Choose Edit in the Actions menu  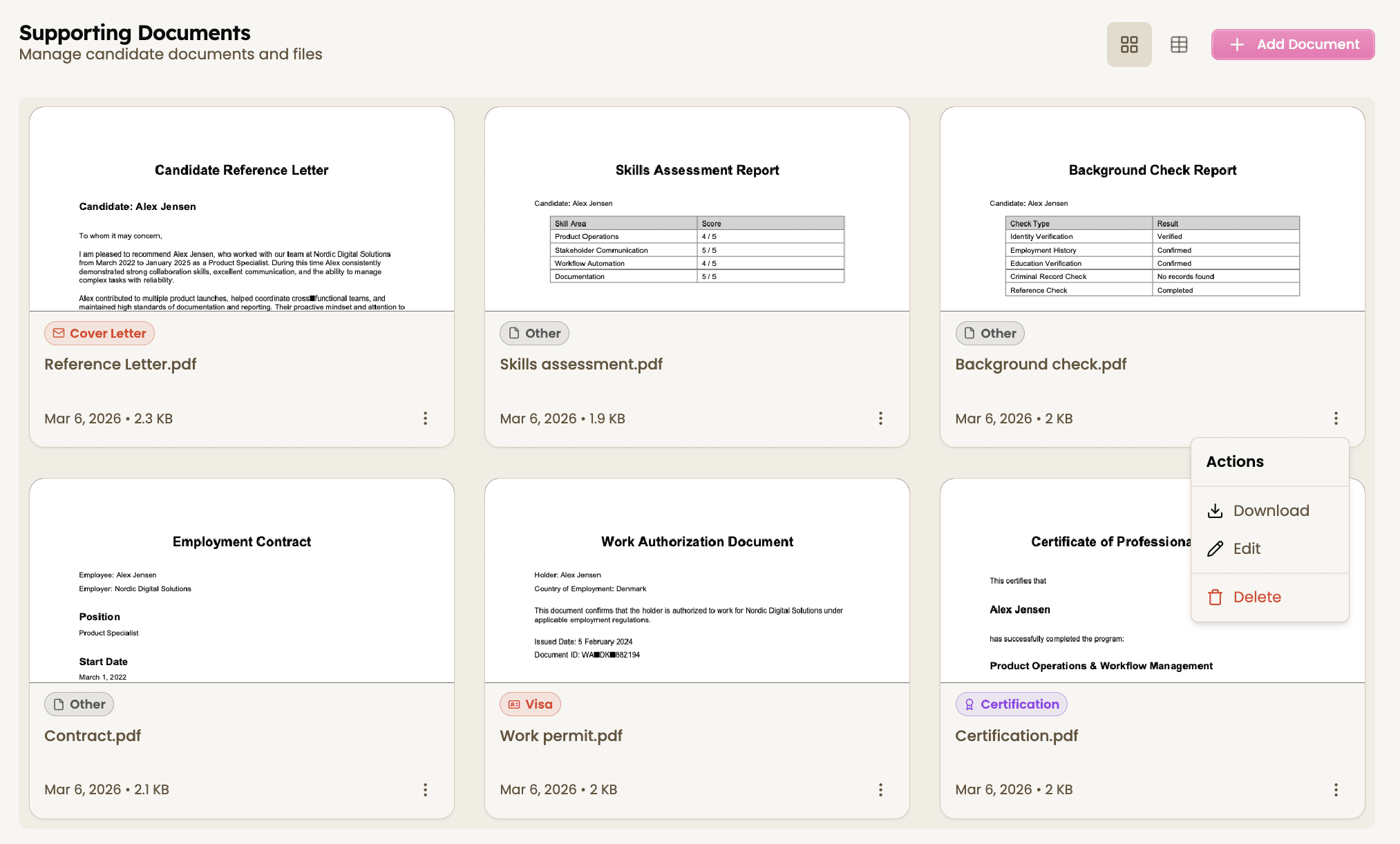click(1246, 548)
